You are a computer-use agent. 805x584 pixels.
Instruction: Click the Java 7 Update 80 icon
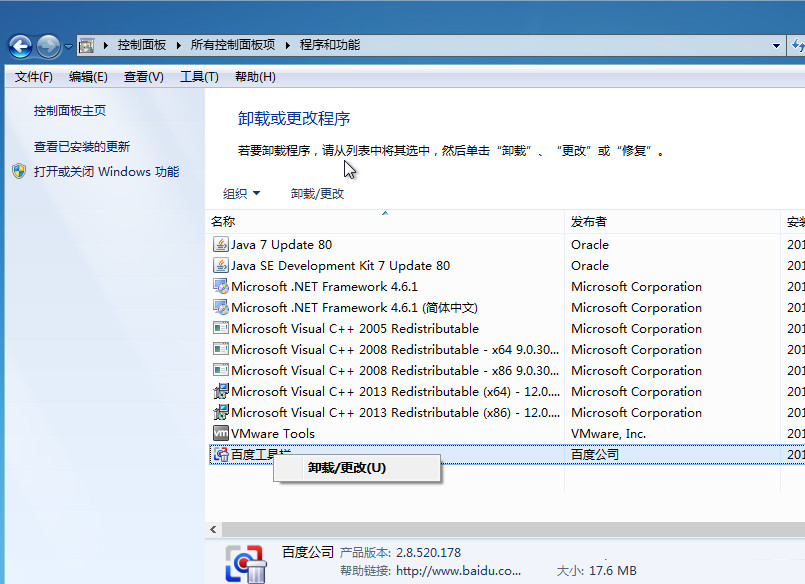coord(221,244)
